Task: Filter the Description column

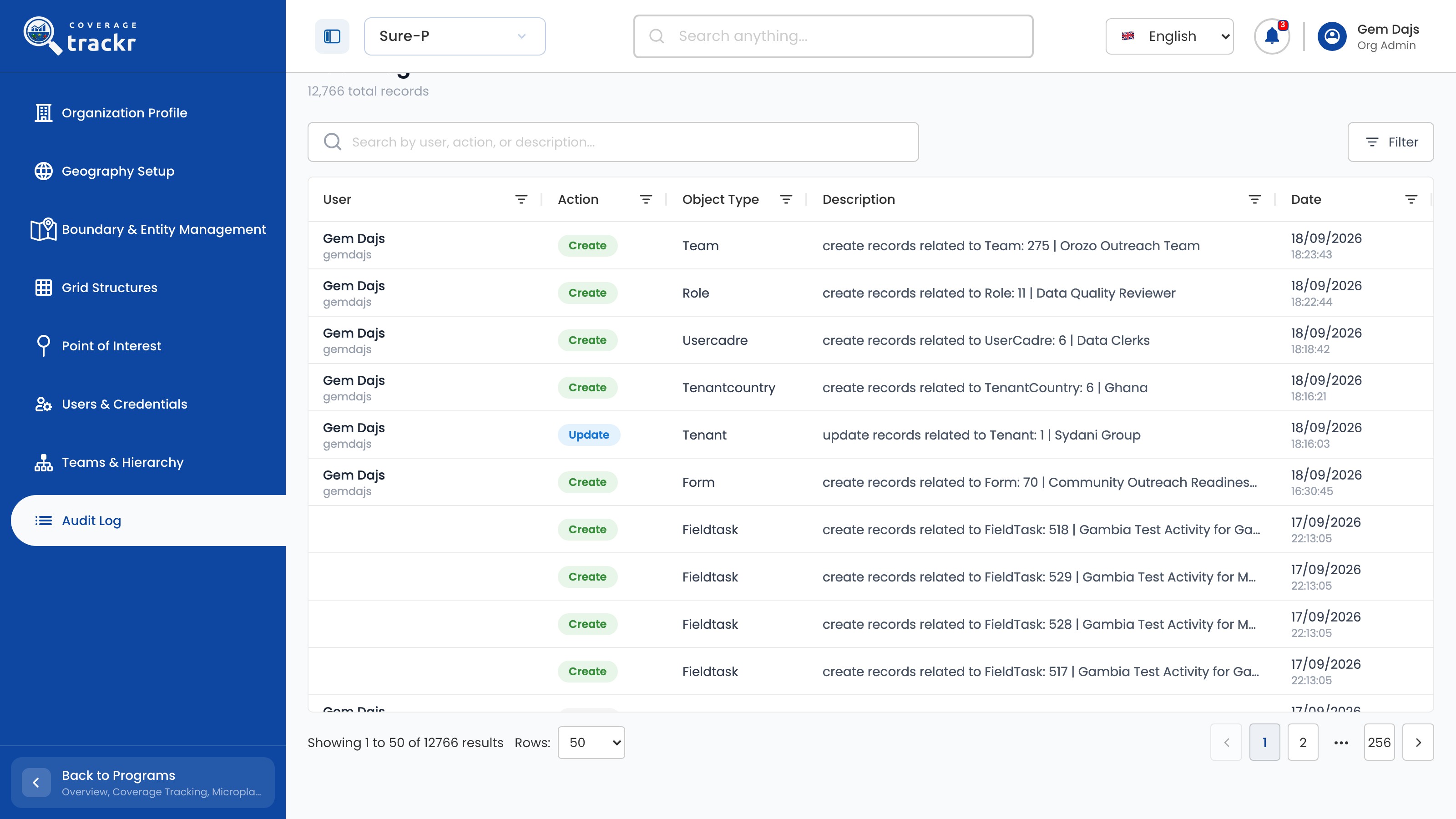Action: (1254, 199)
